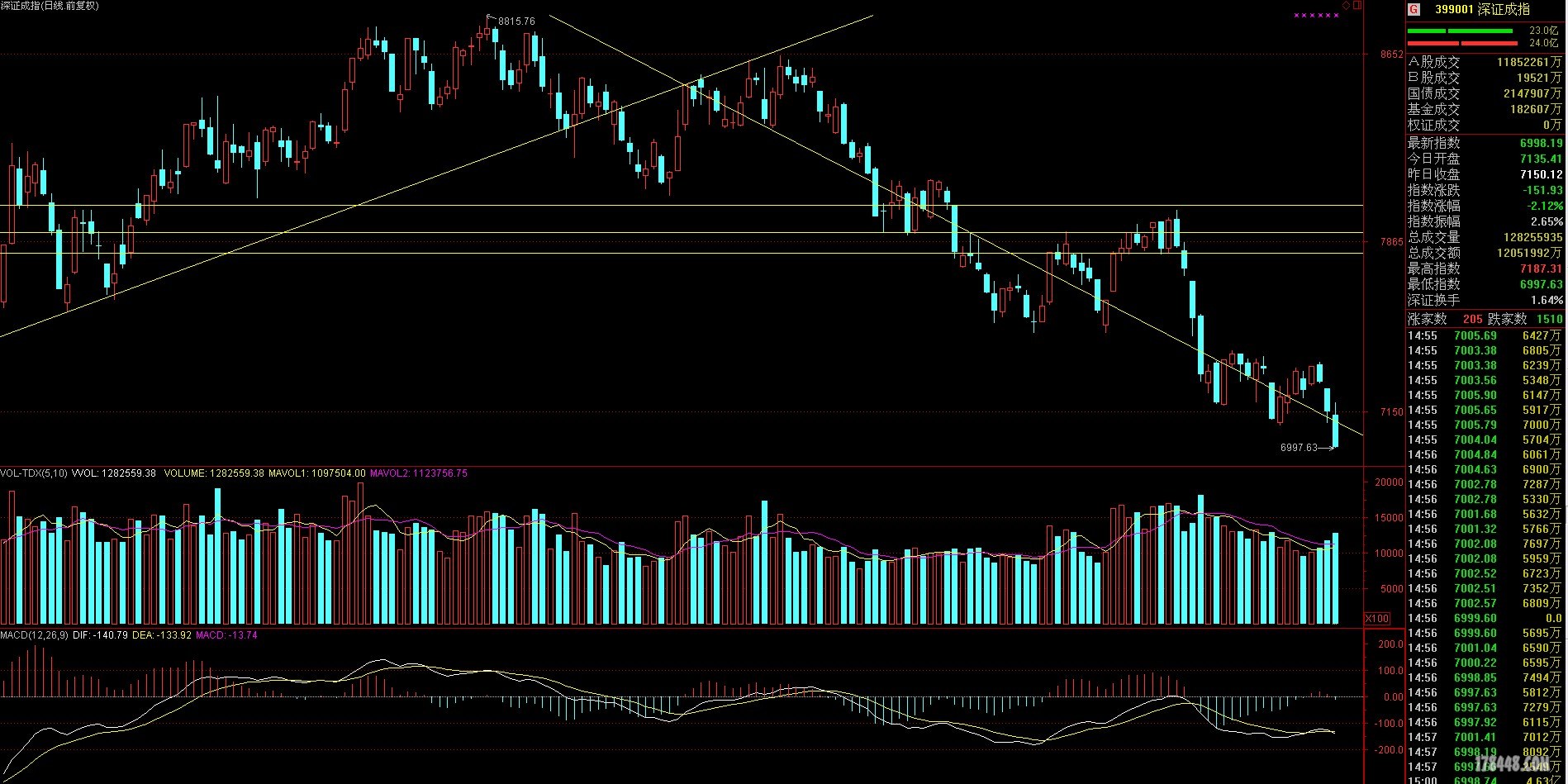Click the last cyan candlestick on the chart

1335,430
